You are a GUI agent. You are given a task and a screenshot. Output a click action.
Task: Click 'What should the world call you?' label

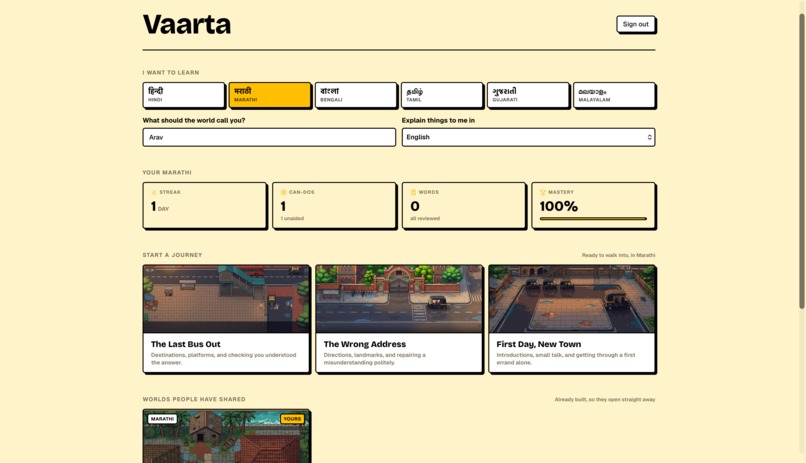pyautogui.click(x=194, y=120)
